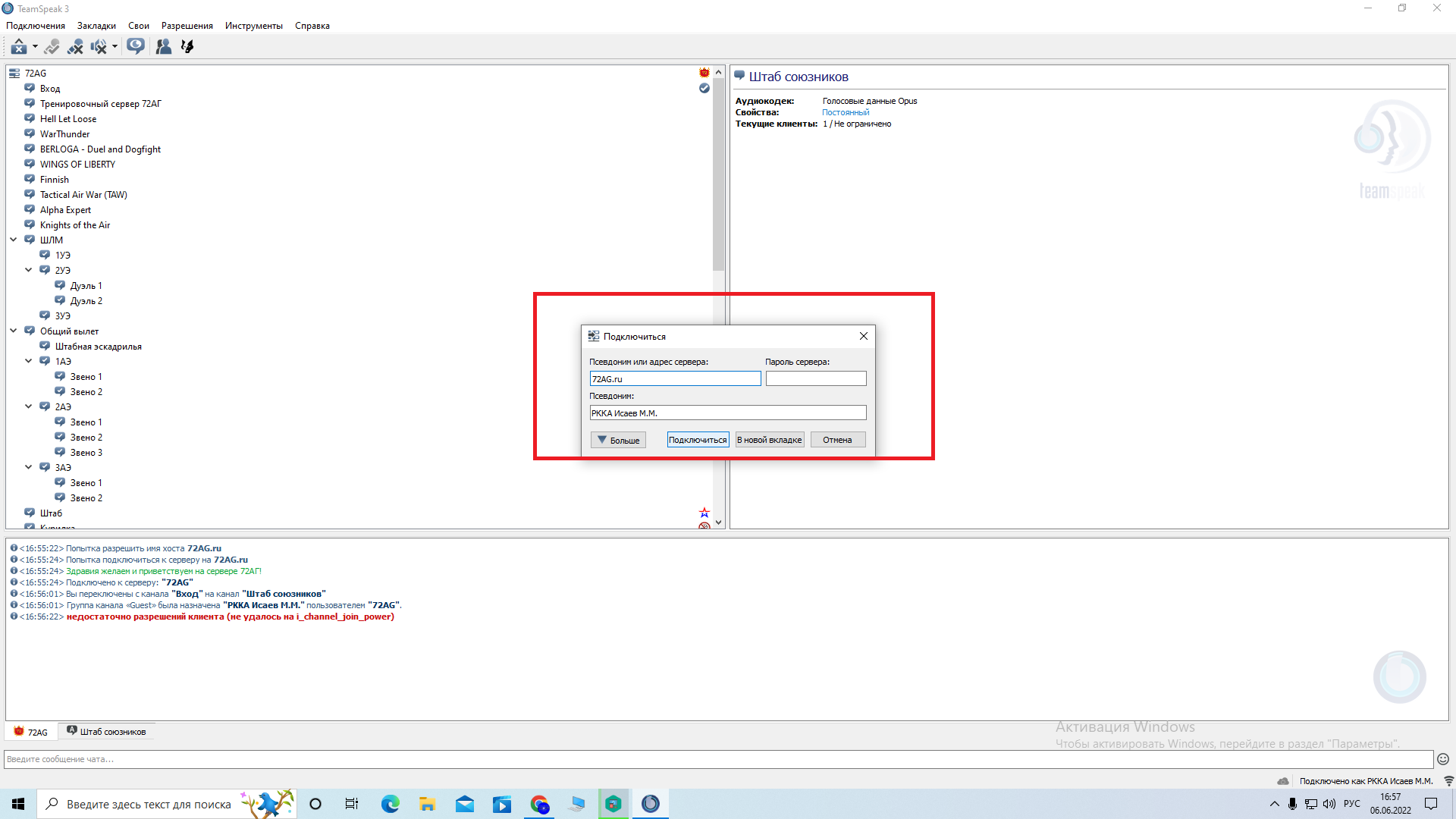This screenshot has height=819, width=1456.
Task: Click the subscribed channel checkmark icon
Action: click(x=704, y=88)
